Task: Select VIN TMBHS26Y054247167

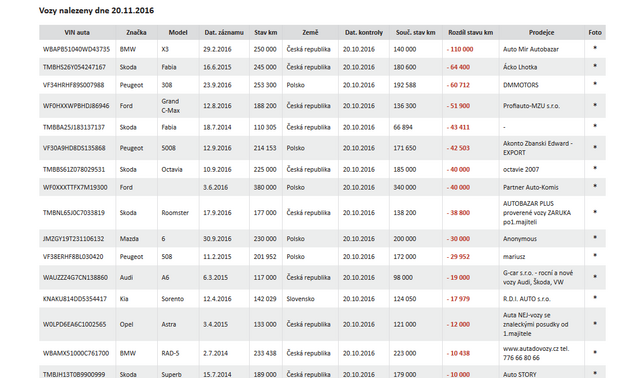Action: pos(74,67)
